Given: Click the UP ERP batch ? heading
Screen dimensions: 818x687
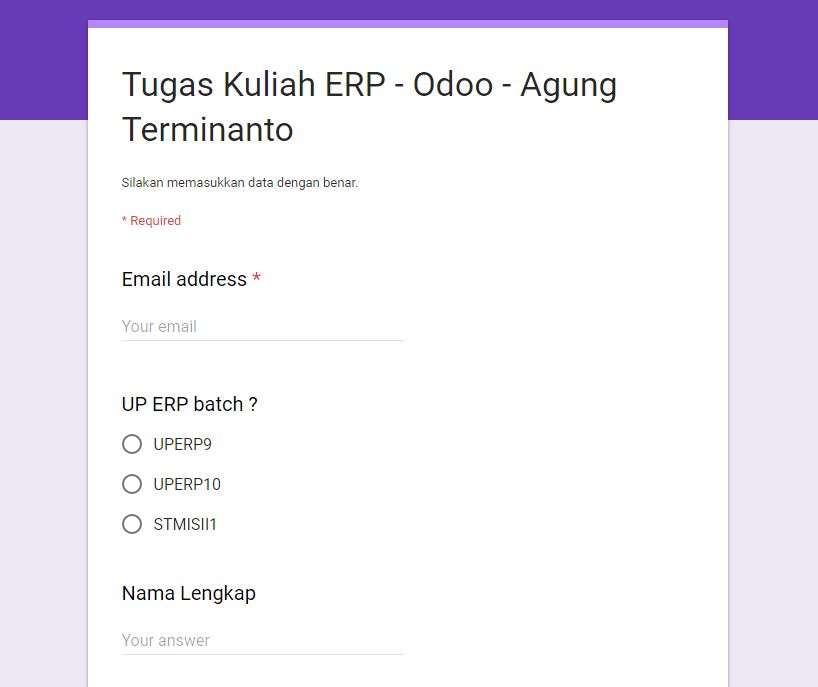Looking at the screenshot, I should coord(189,404).
